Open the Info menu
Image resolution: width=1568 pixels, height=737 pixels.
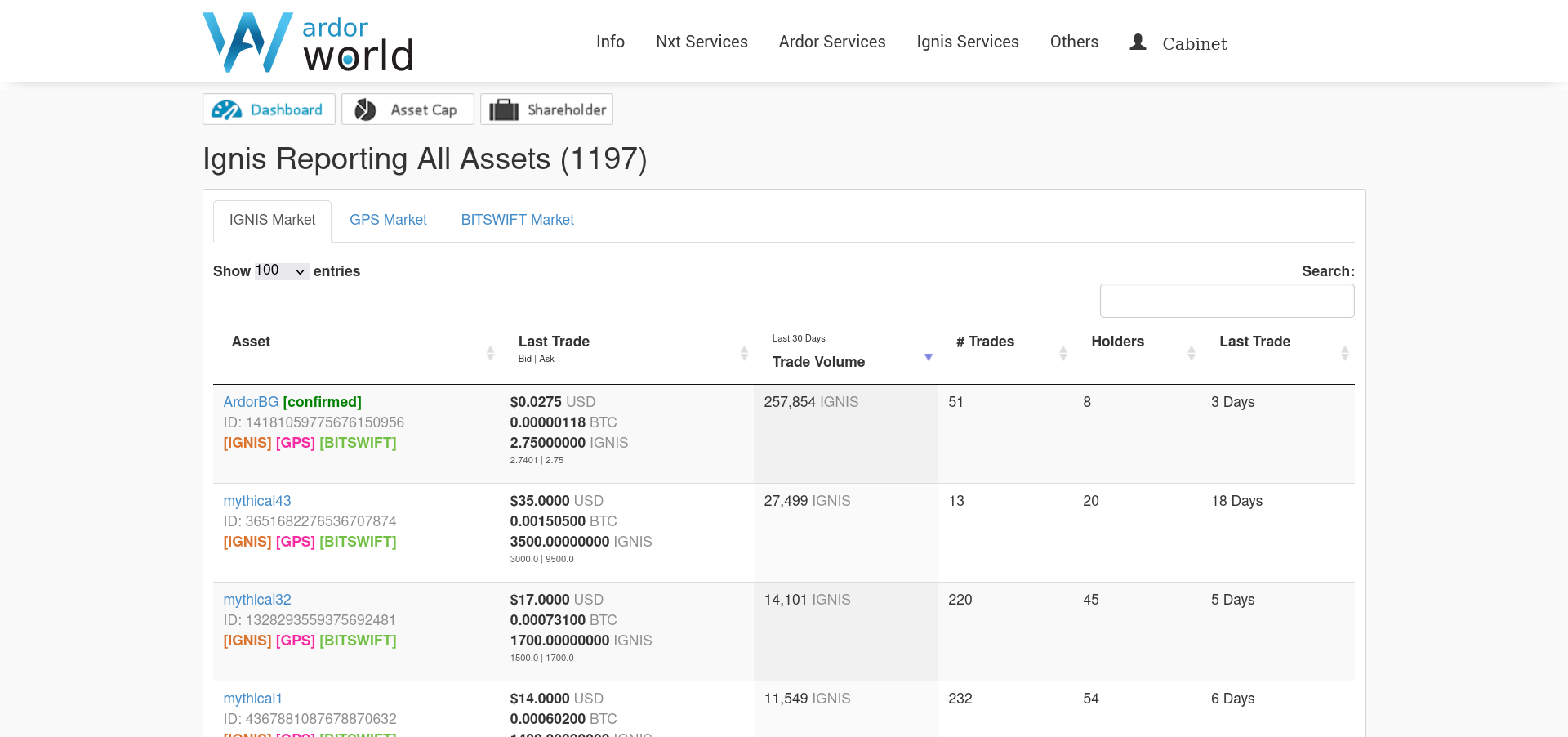click(610, 42)
